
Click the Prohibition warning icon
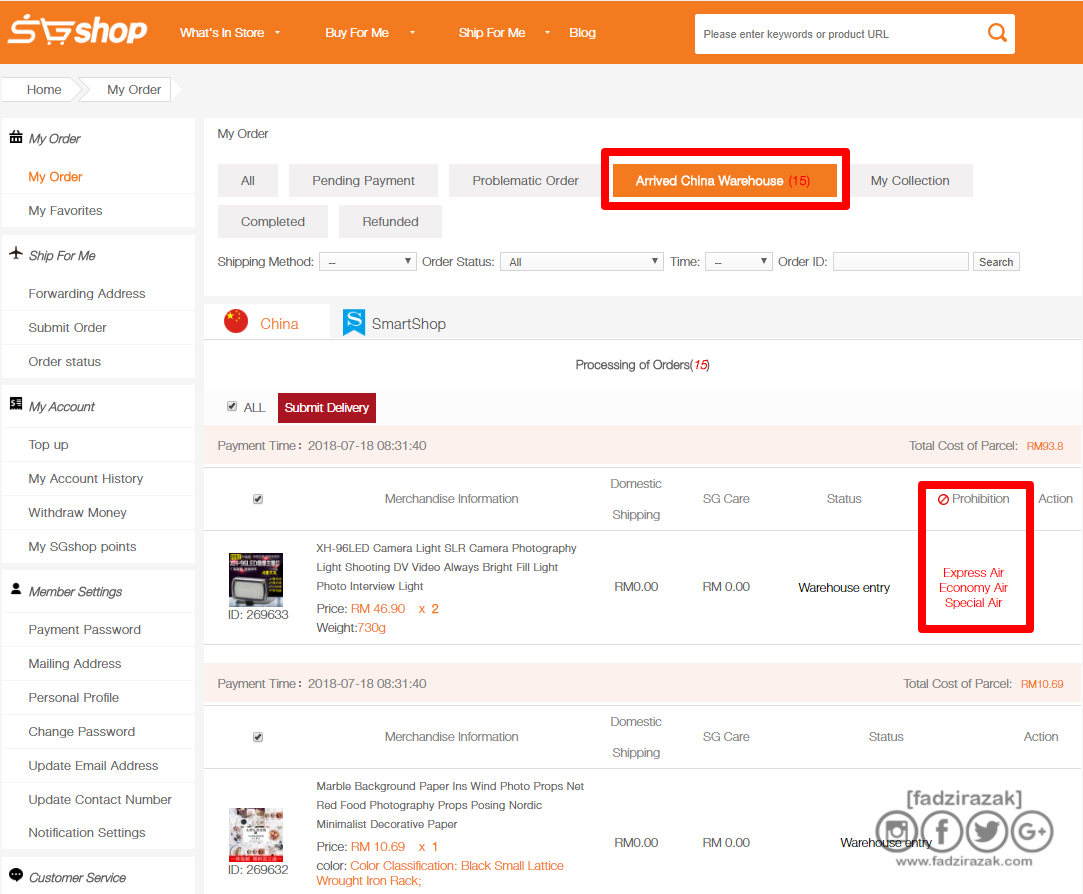click(943, 500)
